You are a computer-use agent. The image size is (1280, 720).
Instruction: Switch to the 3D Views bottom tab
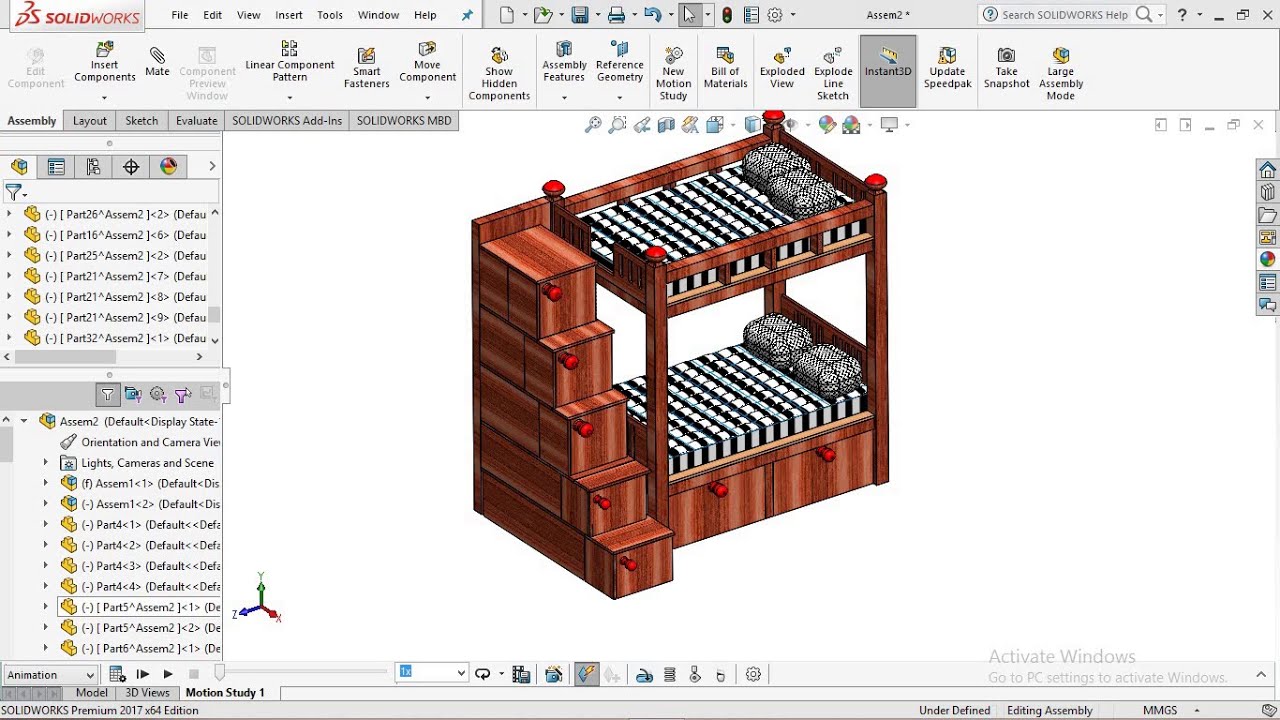pos(147,693)
